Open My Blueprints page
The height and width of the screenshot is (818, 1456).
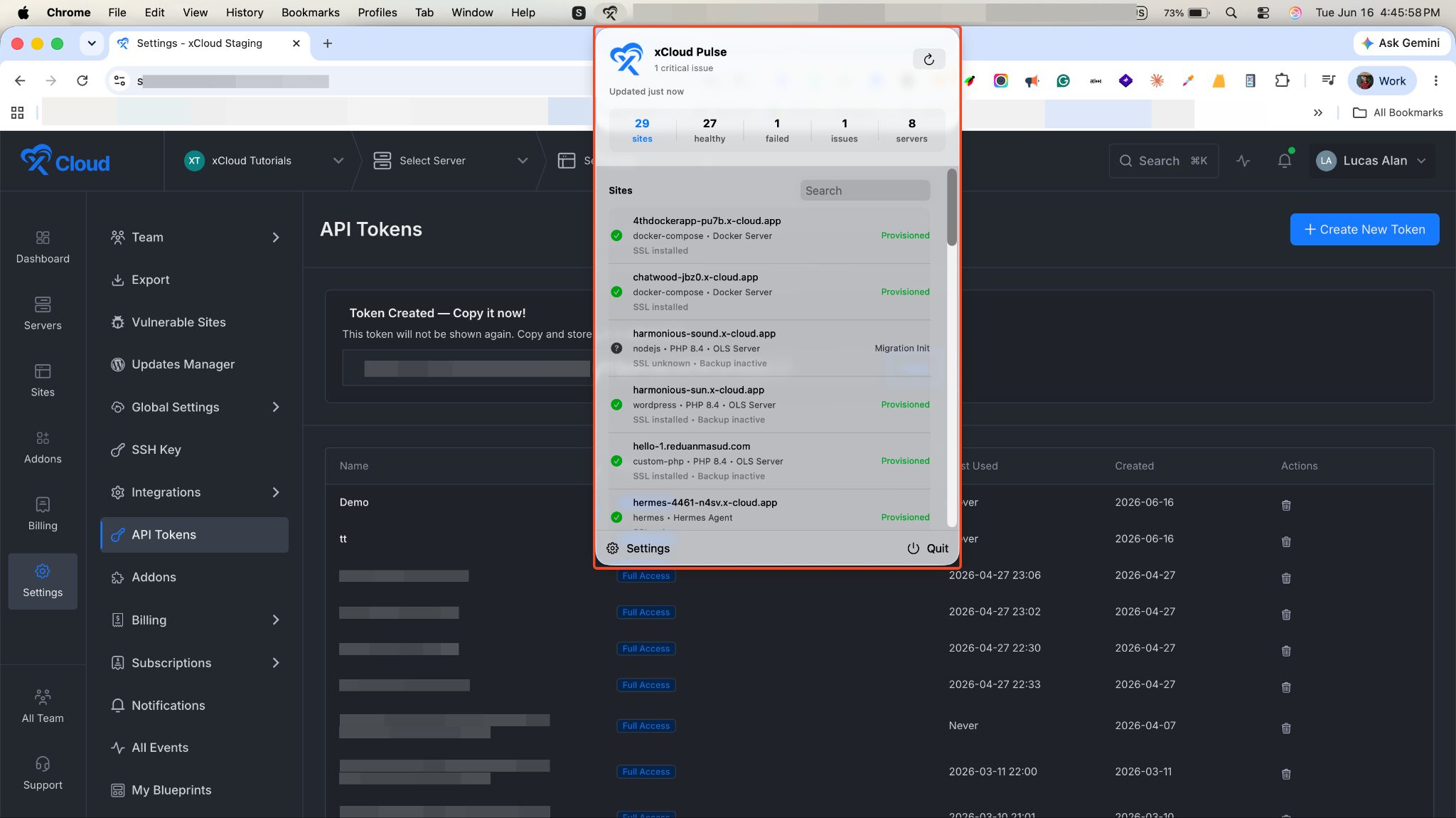point(195,790)
